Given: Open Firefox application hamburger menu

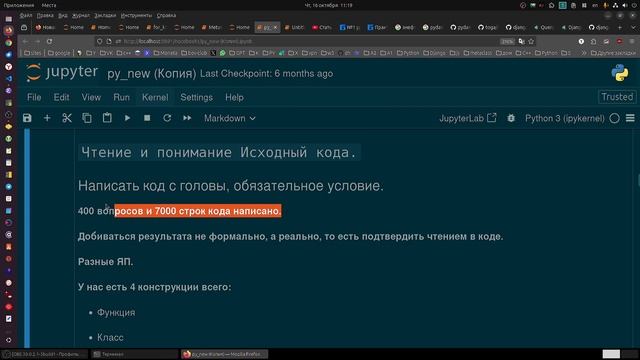Looking at the screenshot, I should pyautogui.click(x=632, y=41).
